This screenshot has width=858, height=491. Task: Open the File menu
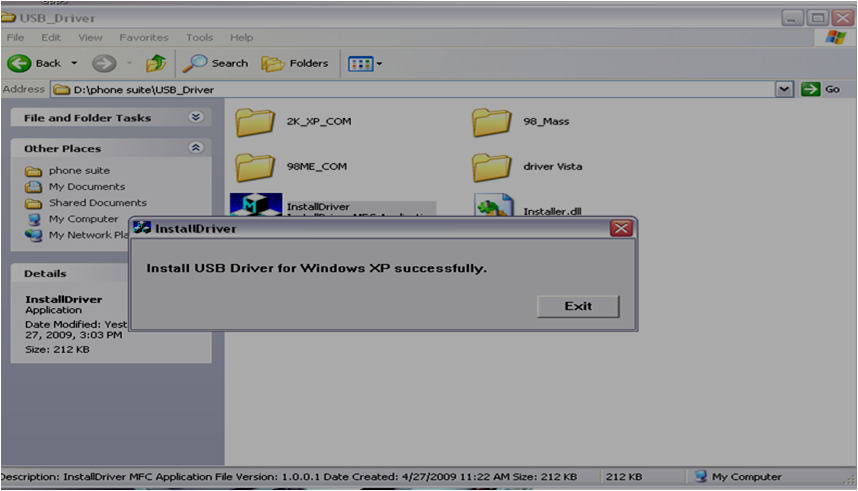pos(15,38)
